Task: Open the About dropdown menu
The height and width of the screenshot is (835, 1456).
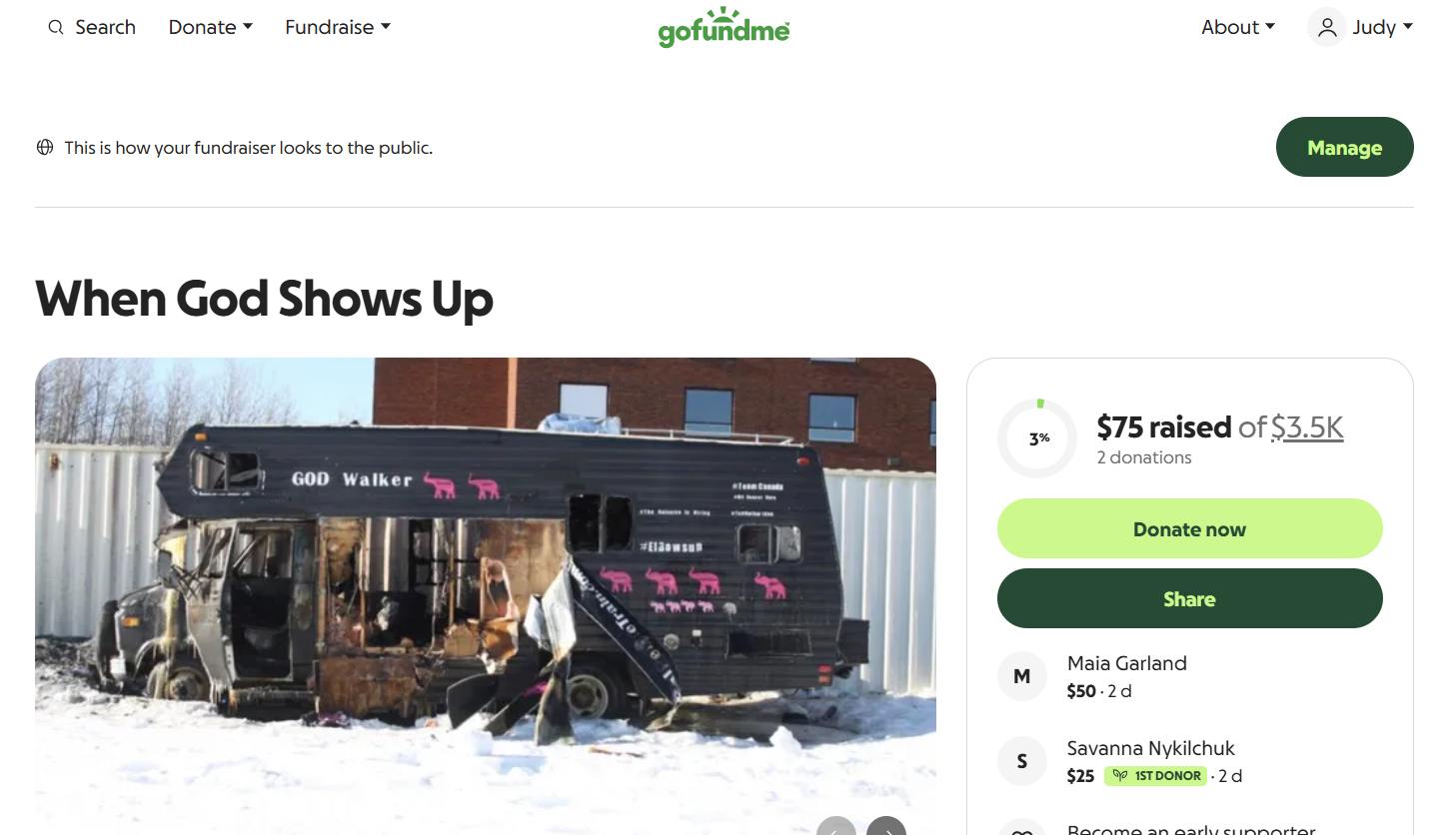Action: pos(1238,27)
